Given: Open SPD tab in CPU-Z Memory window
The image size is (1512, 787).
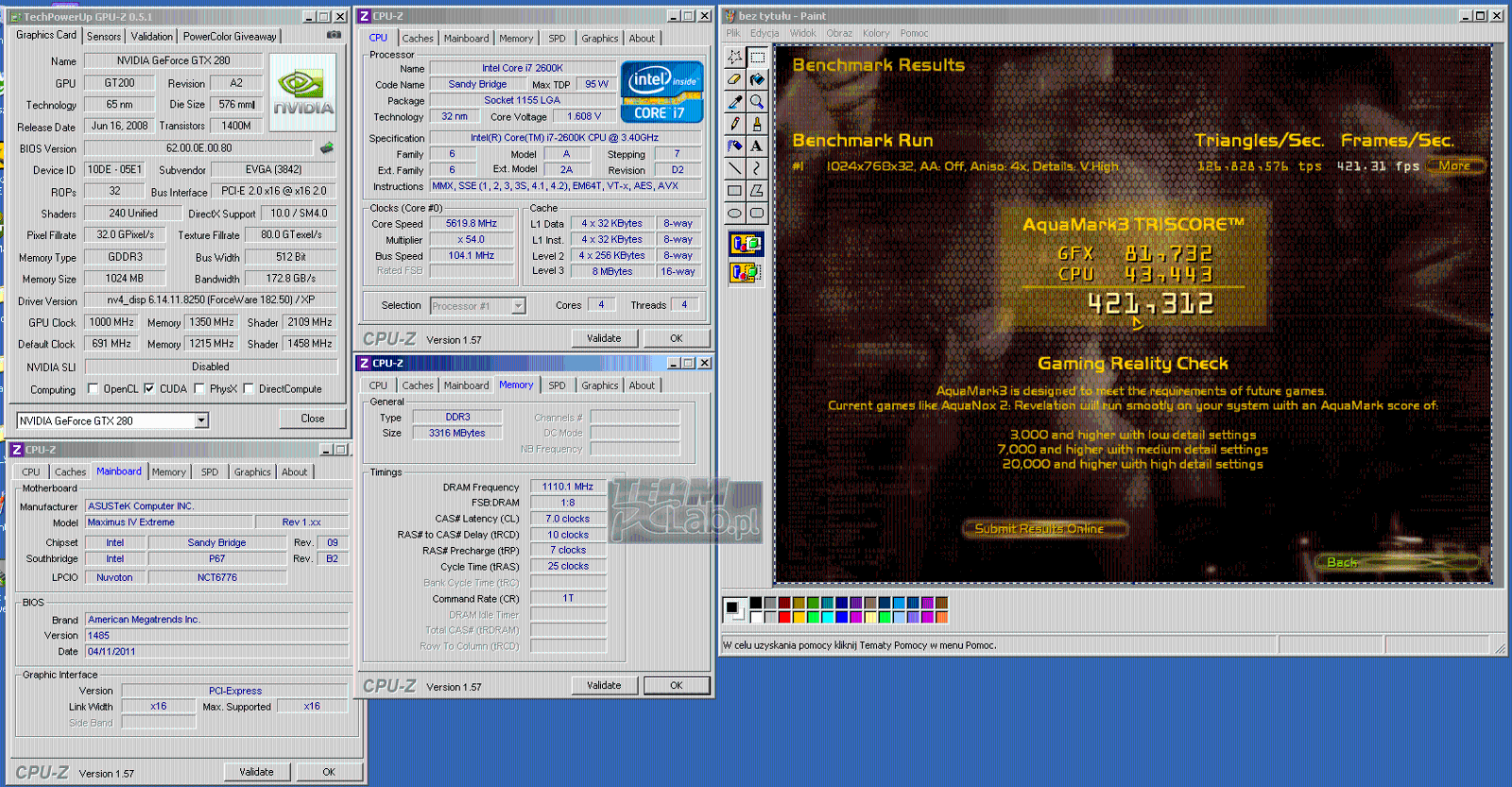Looking at the screenshot, I should (558, 385).
